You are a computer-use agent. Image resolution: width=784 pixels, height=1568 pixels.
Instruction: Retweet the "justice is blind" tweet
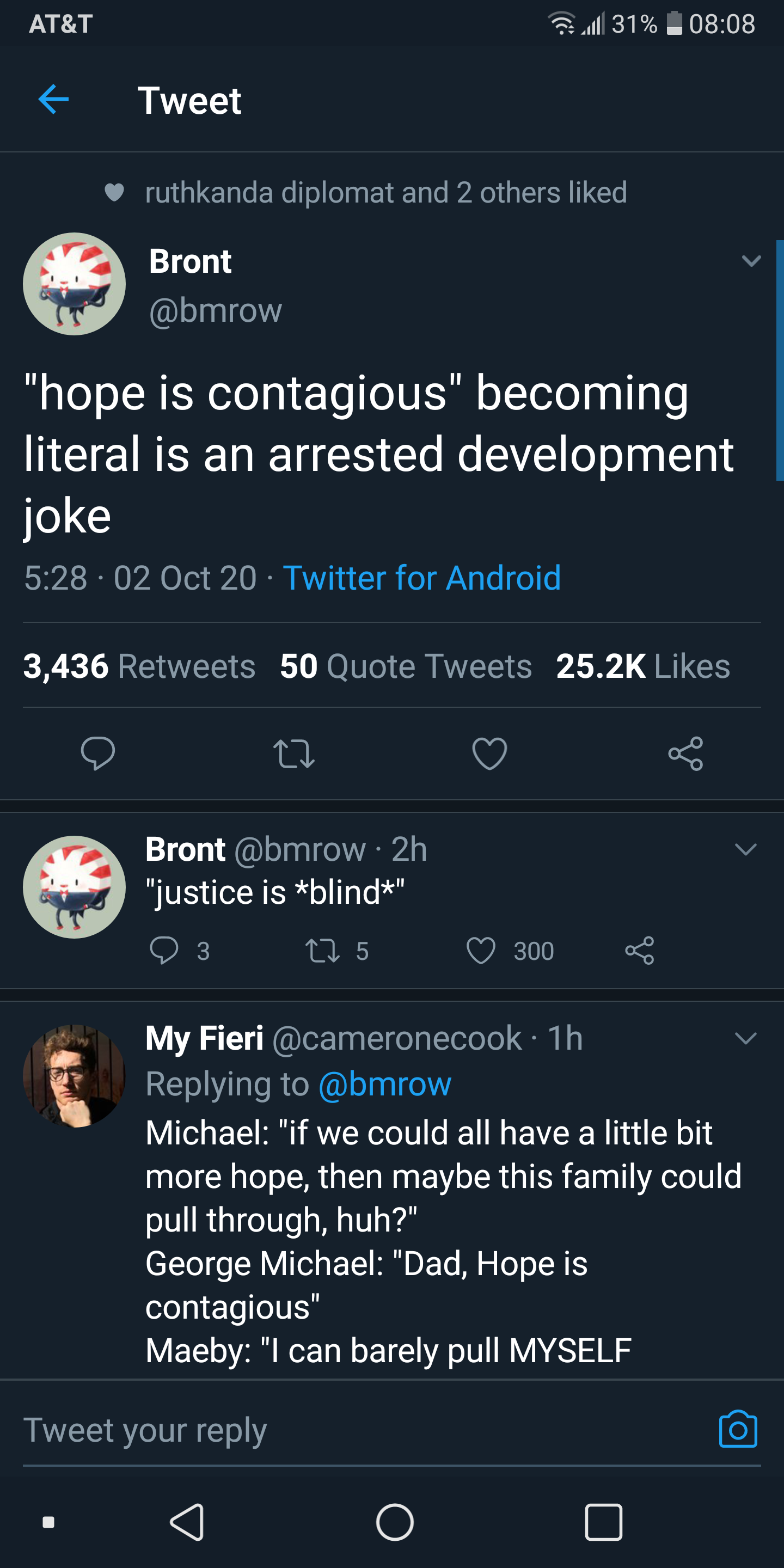323,950
